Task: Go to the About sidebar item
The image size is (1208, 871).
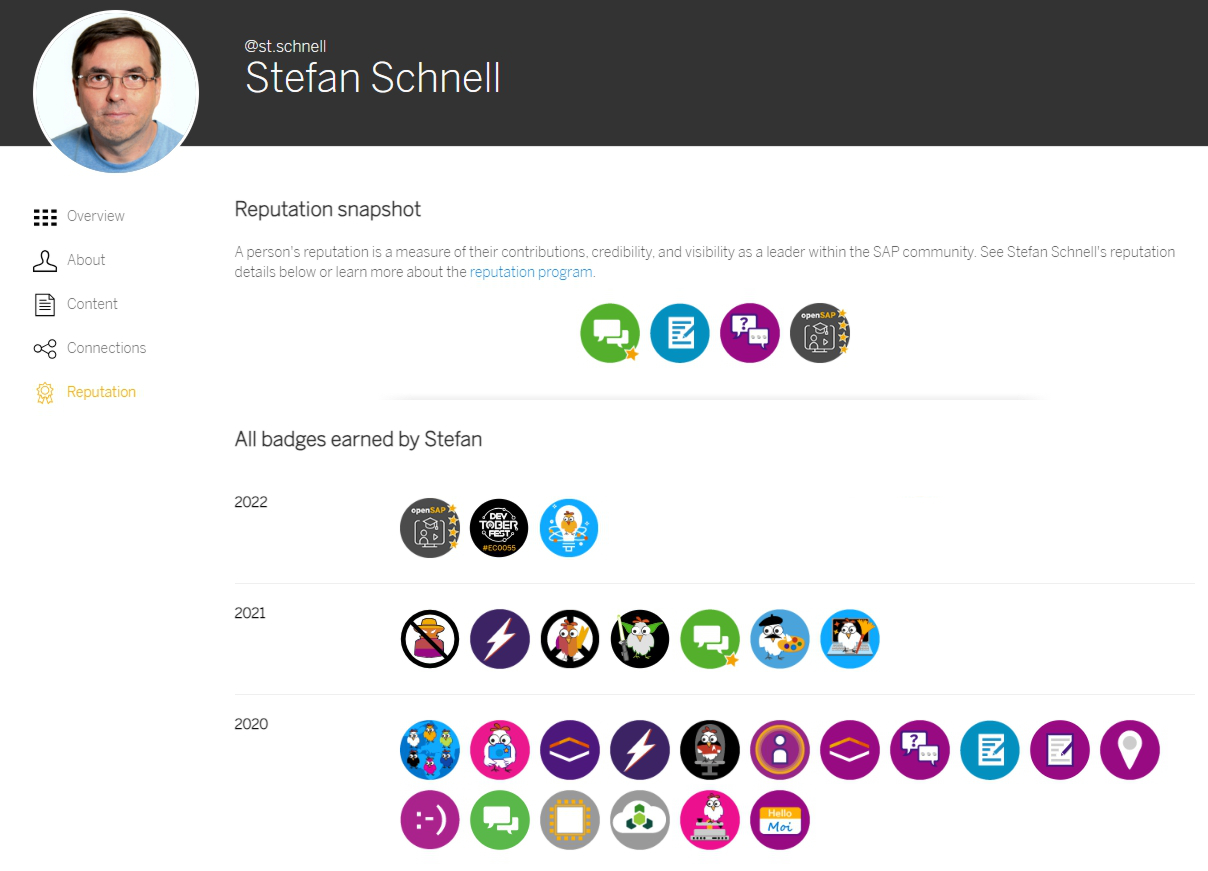Action: coord(69,260)
